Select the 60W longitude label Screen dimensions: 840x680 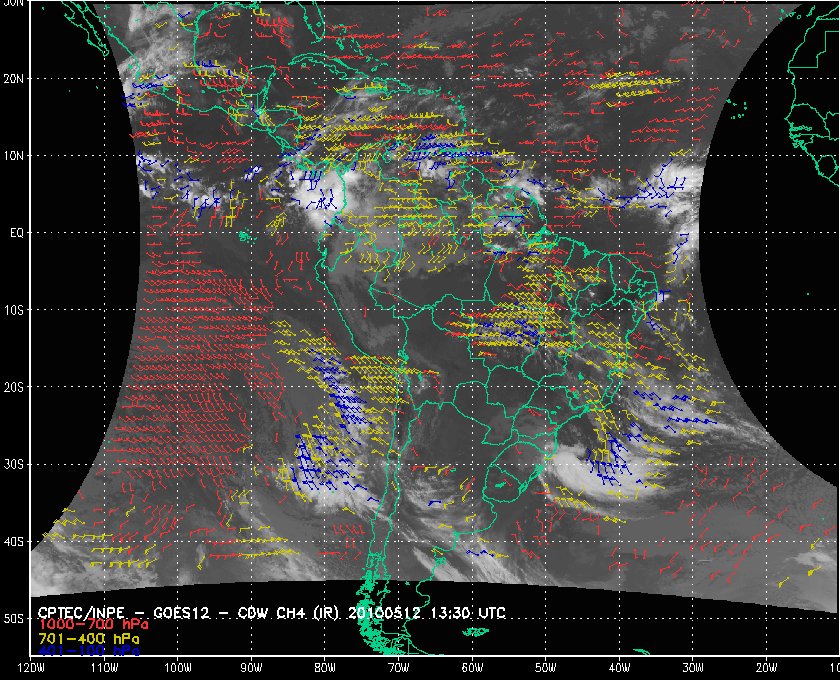(x=472, y=668)
